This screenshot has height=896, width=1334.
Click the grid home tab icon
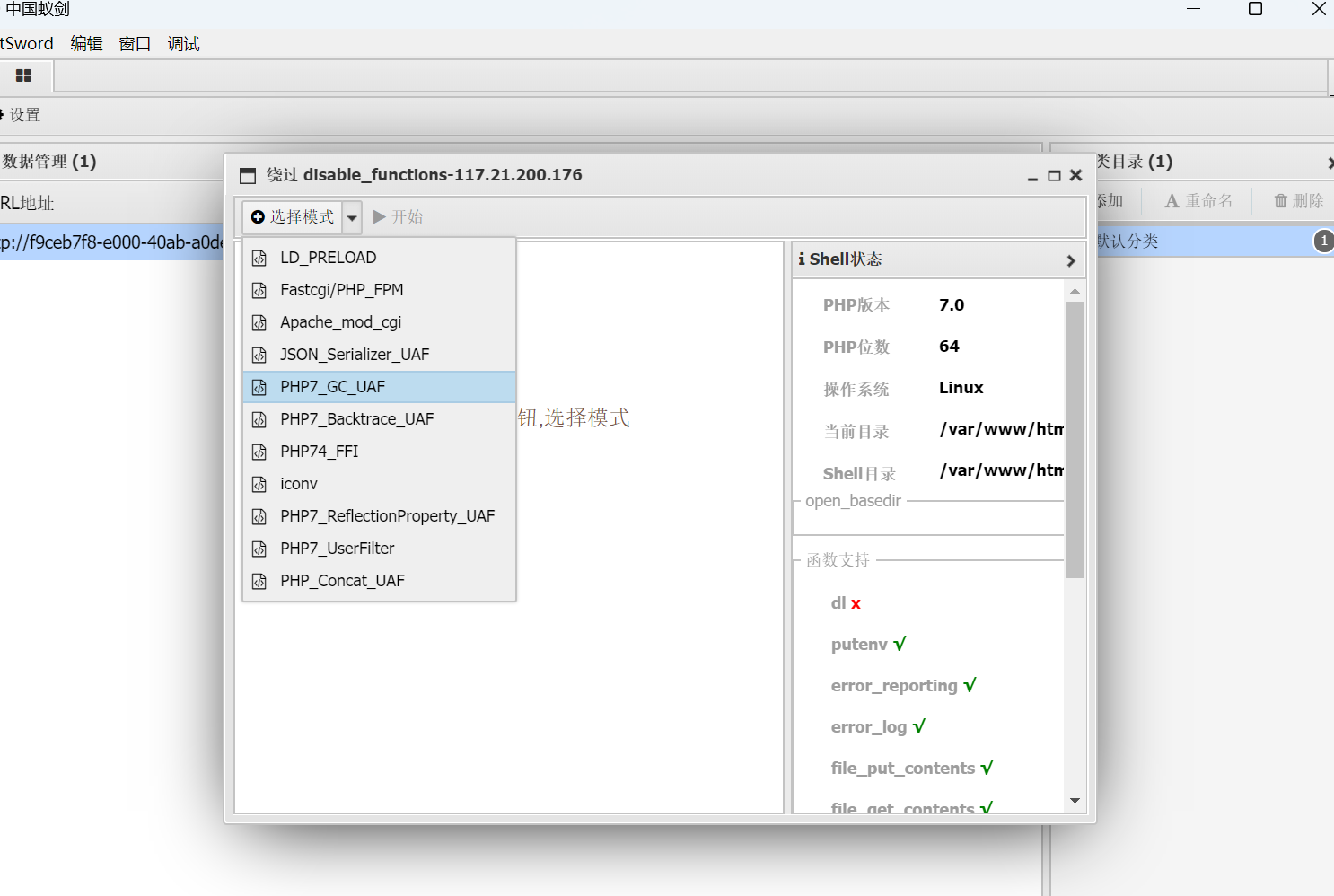tap(24, 76)
